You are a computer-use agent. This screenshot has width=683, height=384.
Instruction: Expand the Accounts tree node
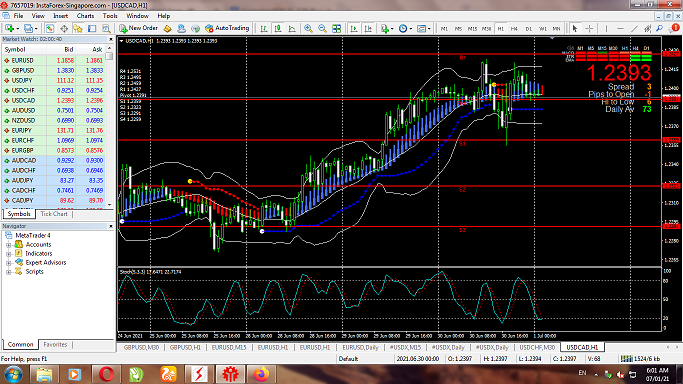(8, 245)
